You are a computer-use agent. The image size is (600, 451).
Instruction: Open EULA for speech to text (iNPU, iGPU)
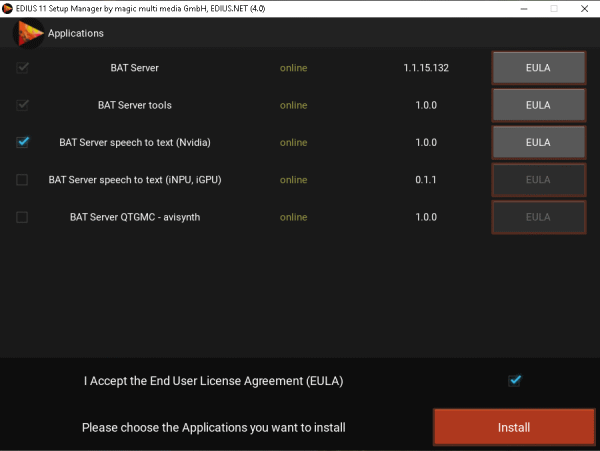[x=538, y=180]
